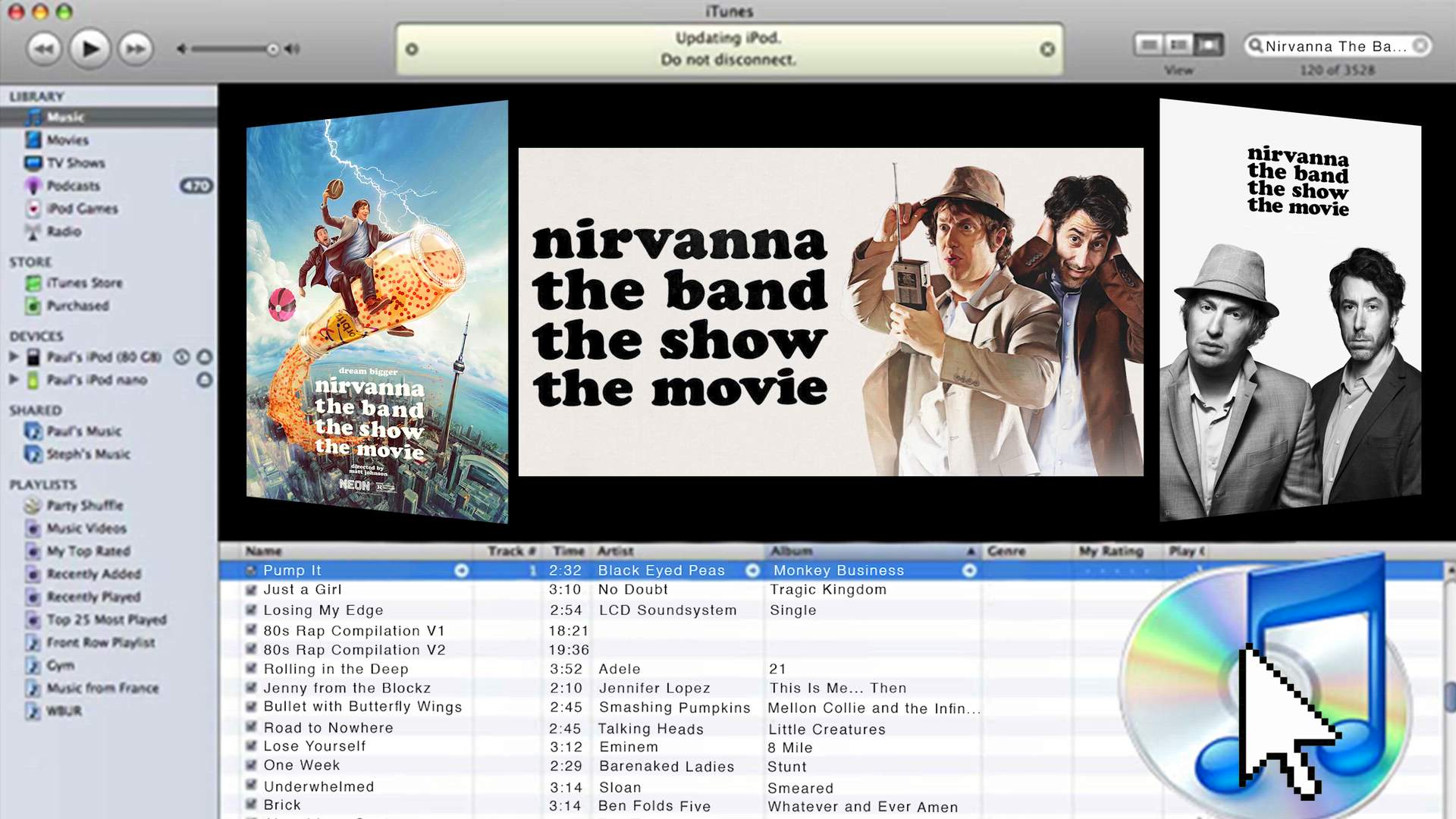Eject Paul's iPod (80 GB)
Image resolution: width=1456 pixels, height=819 pixels.
205,356
